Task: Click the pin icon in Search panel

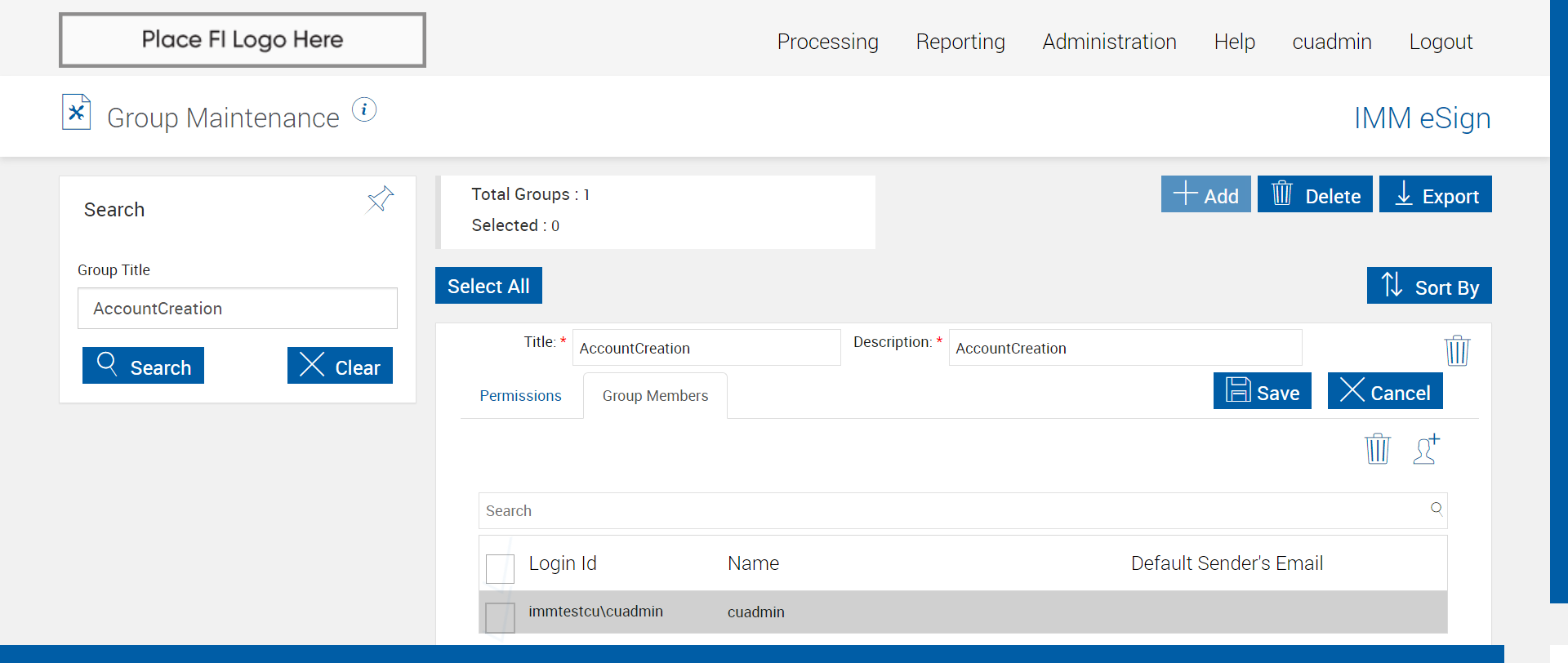Action: tap(381, 198)
